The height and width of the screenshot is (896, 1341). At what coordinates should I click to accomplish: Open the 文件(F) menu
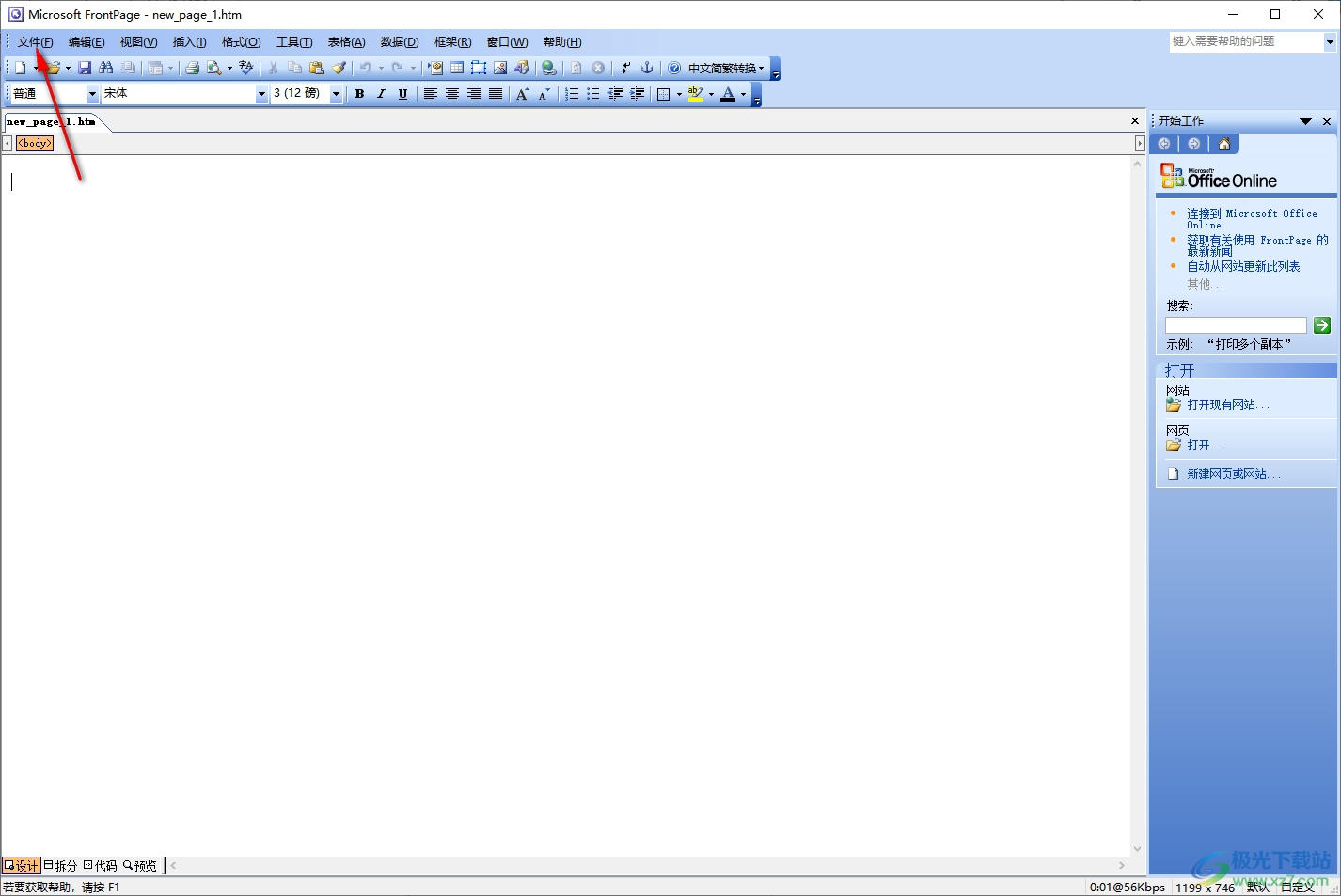[35, 42]
